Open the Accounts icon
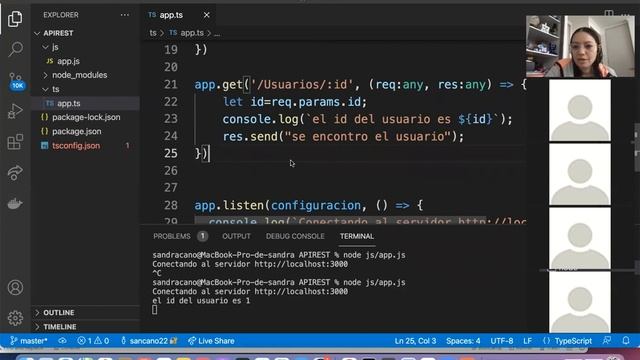Viewport: 640px width, 360px height. (x=15, y=287)
